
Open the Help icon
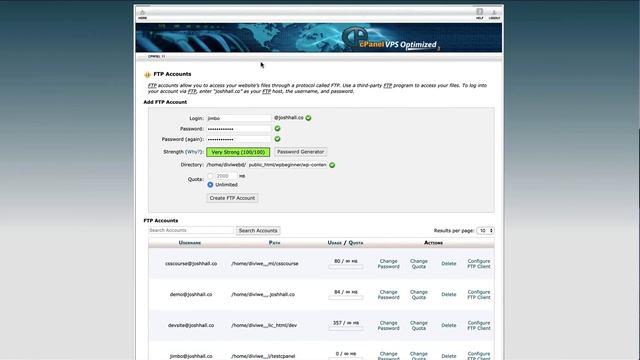[480, 14]
